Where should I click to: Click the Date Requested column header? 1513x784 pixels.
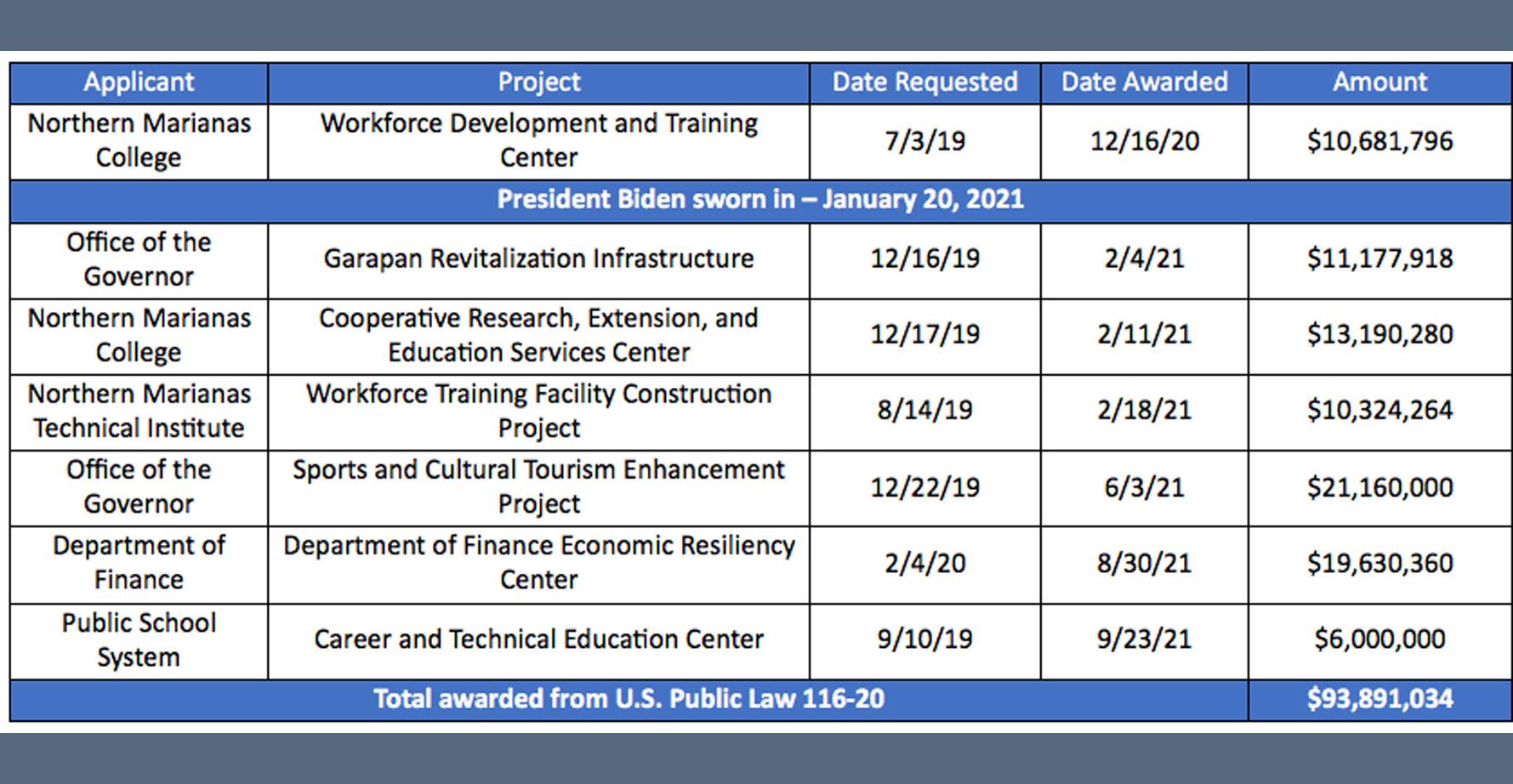pyautogui.click(x=924, y=82)
